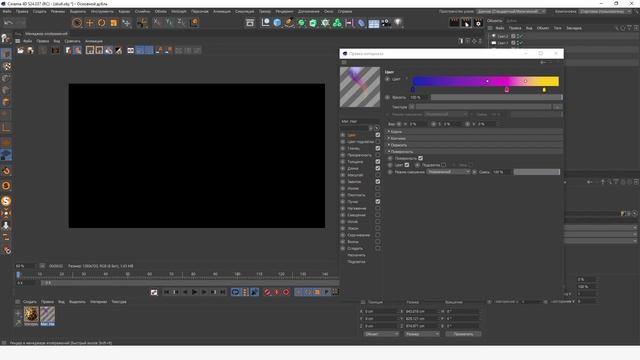This screenshot has width=640, height=360.
Task: Open the Файл menu in main menu bar
Action: coord(7,11)
